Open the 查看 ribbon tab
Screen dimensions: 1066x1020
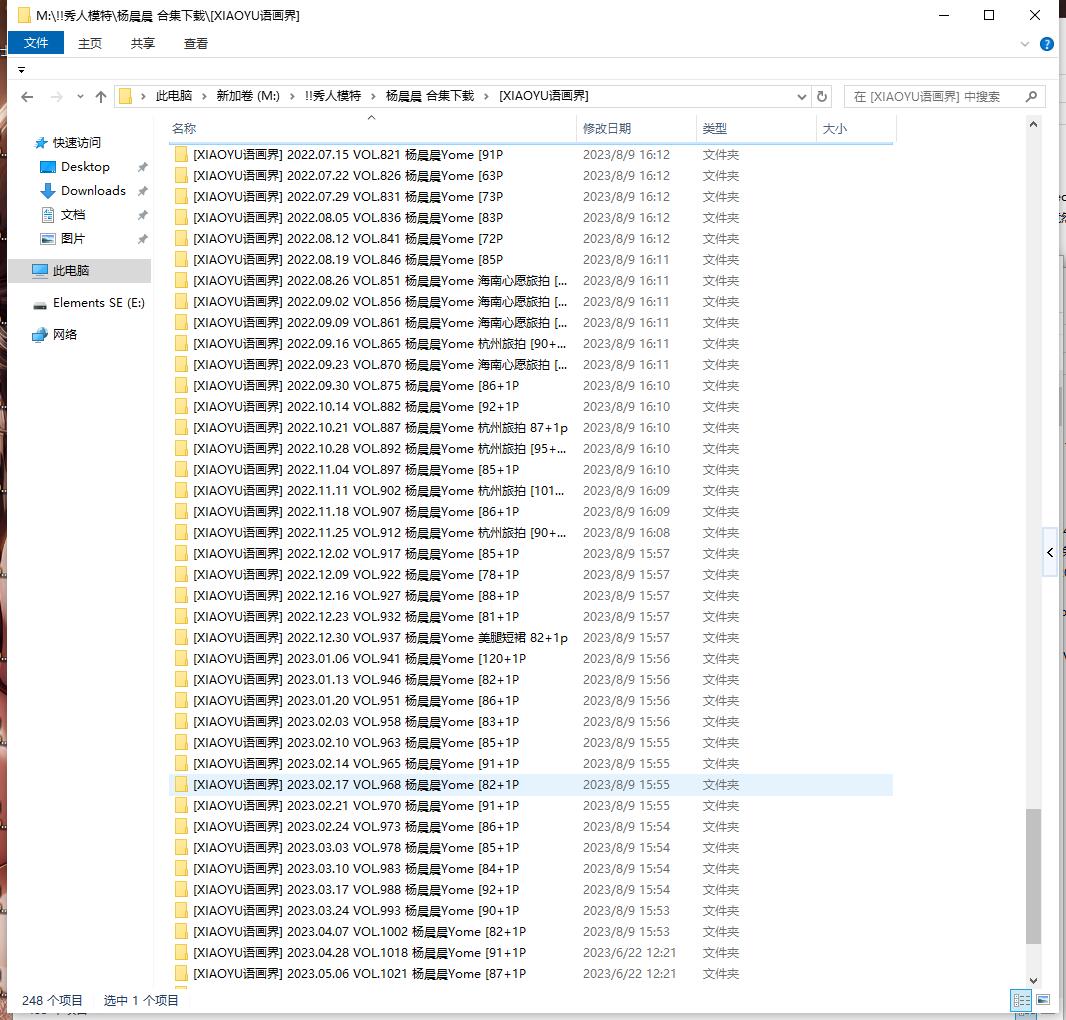[x=196, y=44]
